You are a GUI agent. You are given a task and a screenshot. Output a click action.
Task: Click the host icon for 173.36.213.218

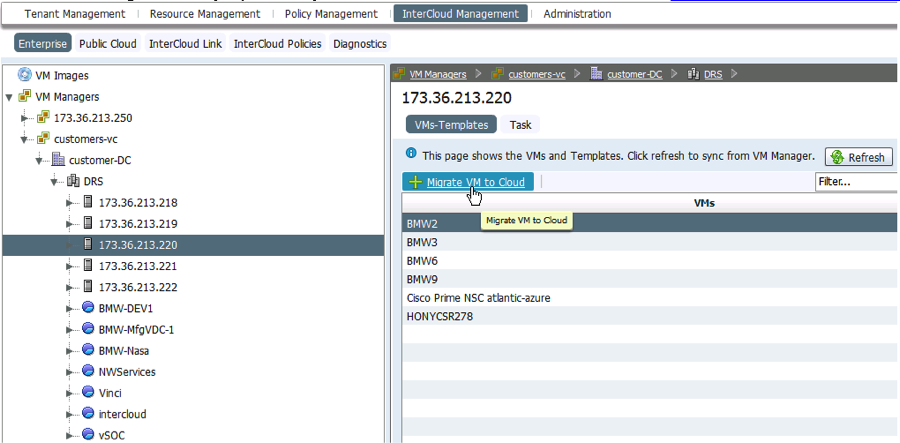click(x=88, y=203)
